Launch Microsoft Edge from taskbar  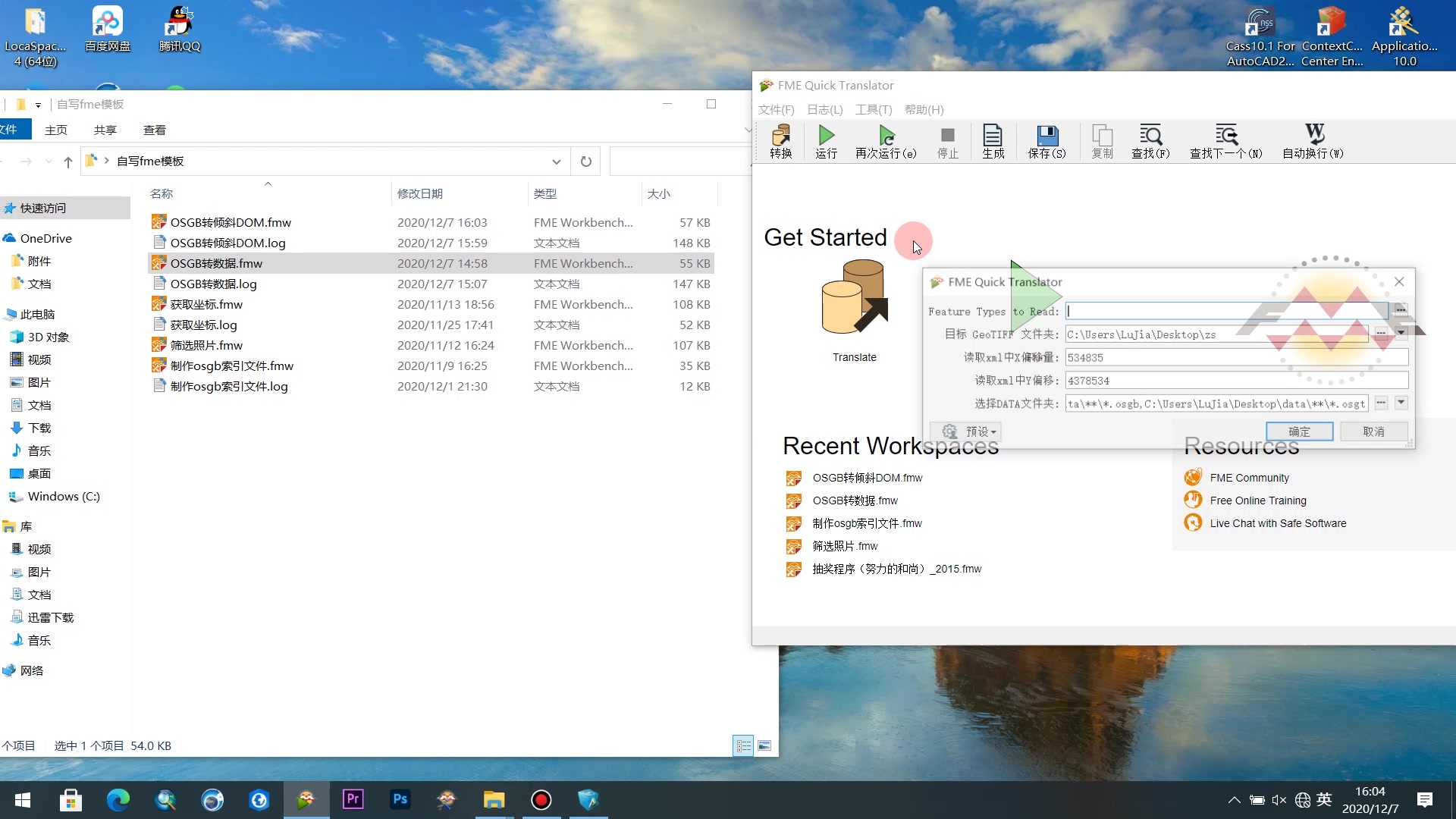[118, 800]
